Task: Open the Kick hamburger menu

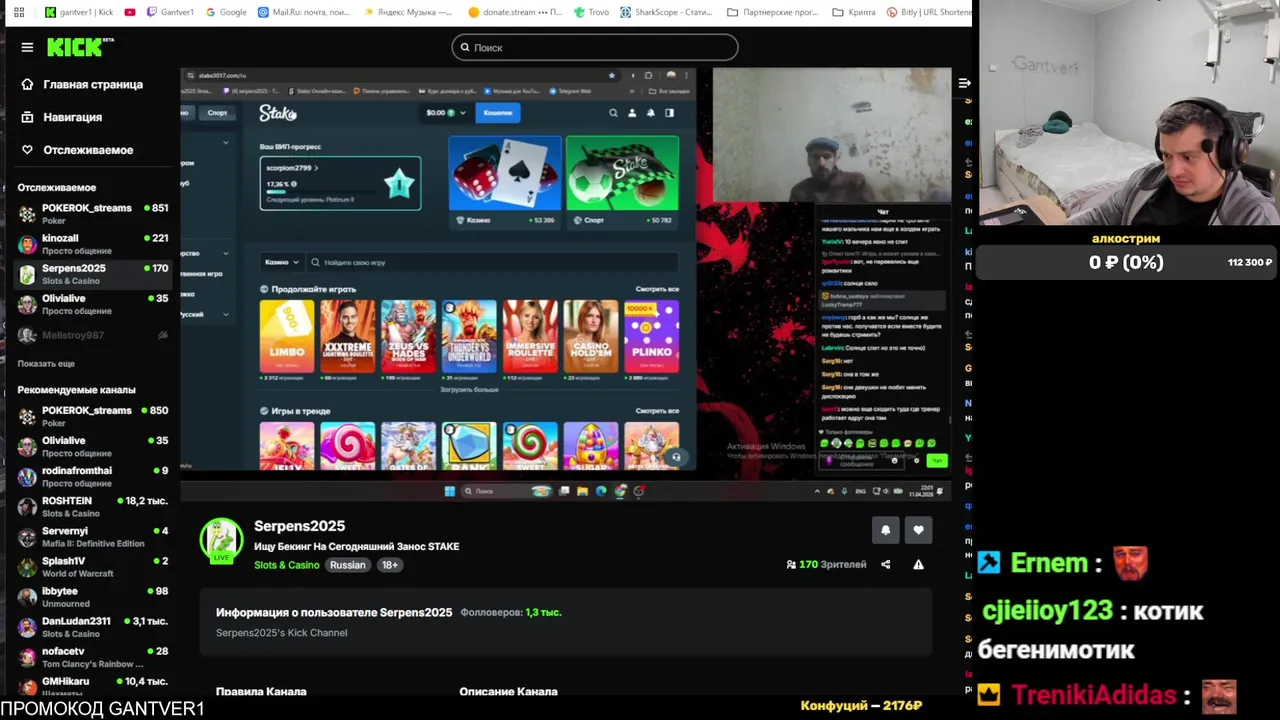Action: click(27, 47)
